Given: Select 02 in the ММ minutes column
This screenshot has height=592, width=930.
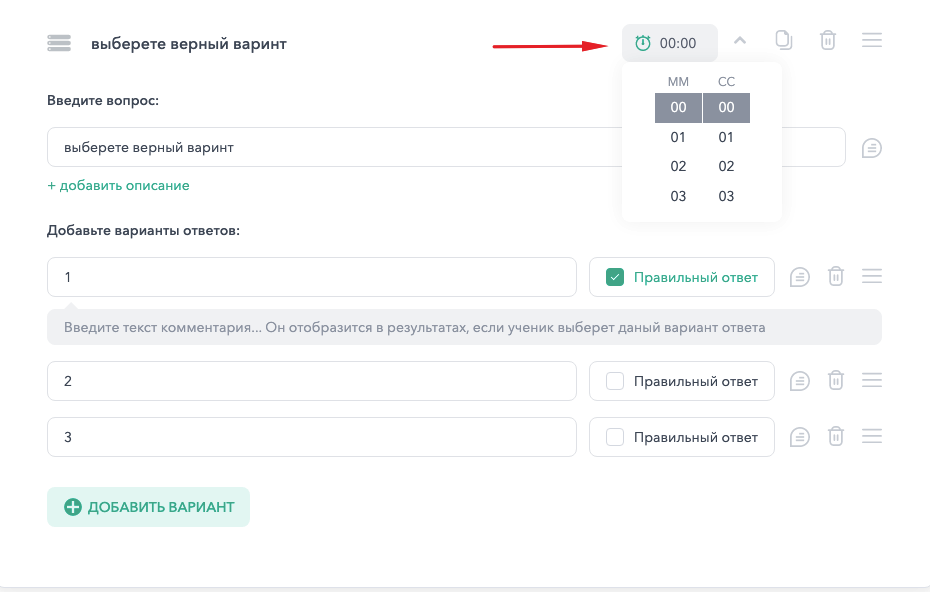Looking at the screenshot, I should click(678, 166).
